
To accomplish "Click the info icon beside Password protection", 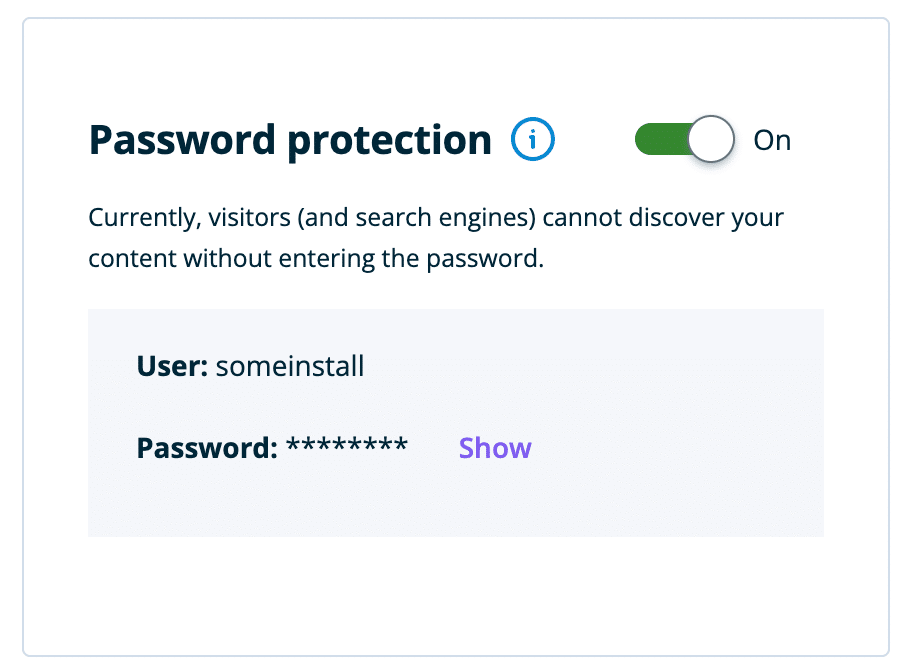I will tap(533, 141).
